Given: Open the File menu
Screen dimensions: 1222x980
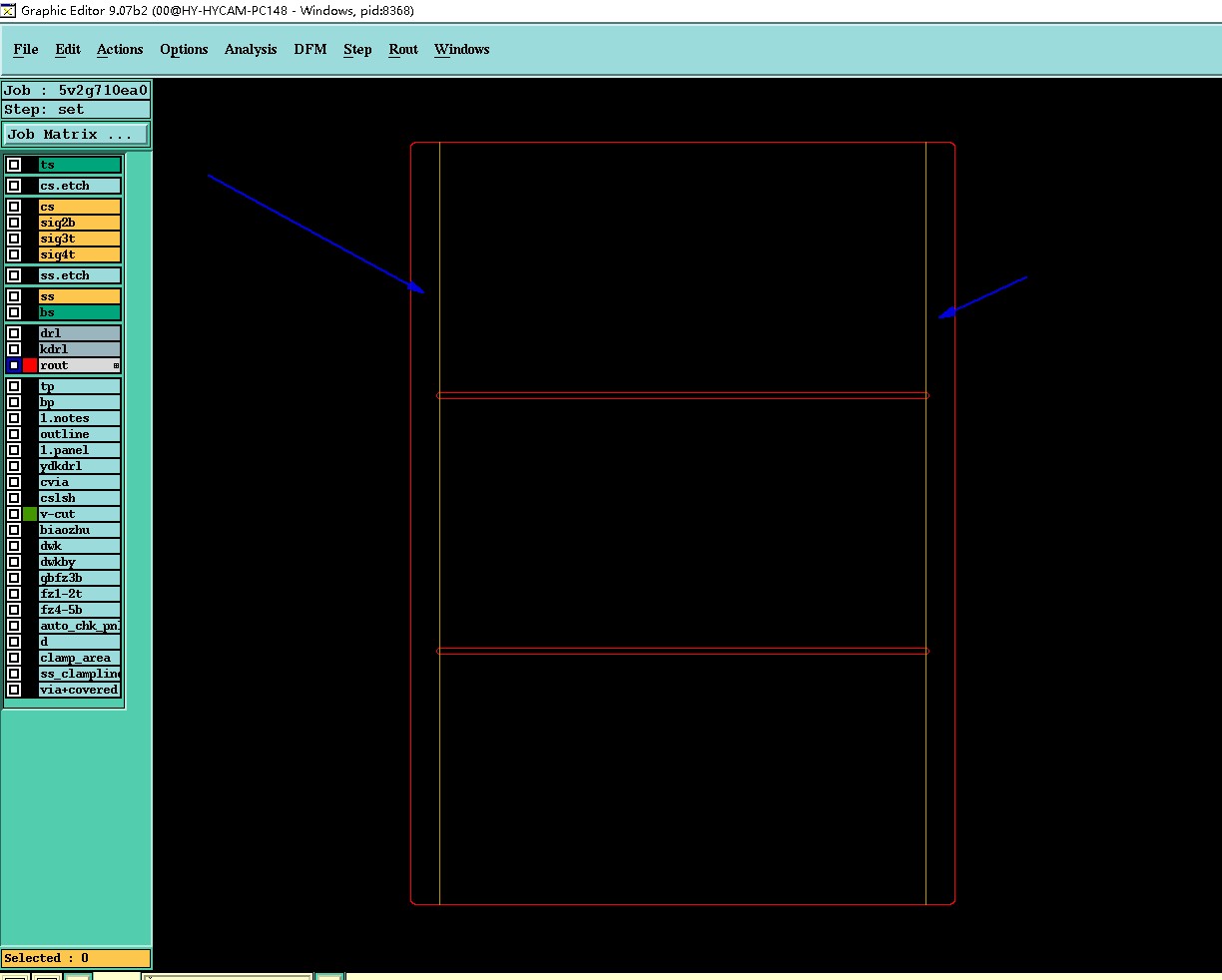Looking at the screenshot, I should (26, 49).
